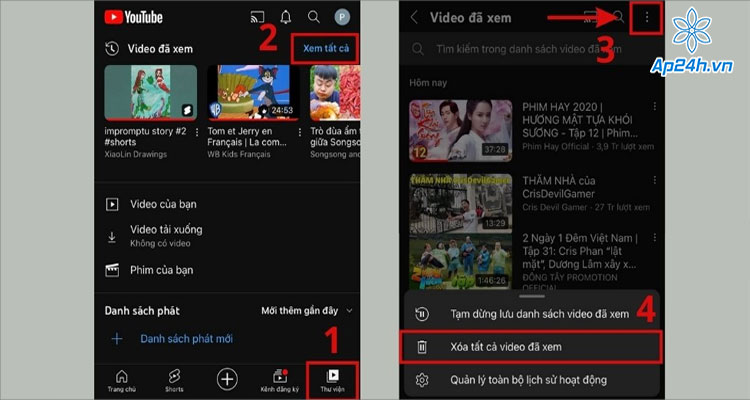Open options for 2 Ngày 1 Đêm video
This screenshot has height=400, width=750.
pyautogui.click(x=654, y=238)
